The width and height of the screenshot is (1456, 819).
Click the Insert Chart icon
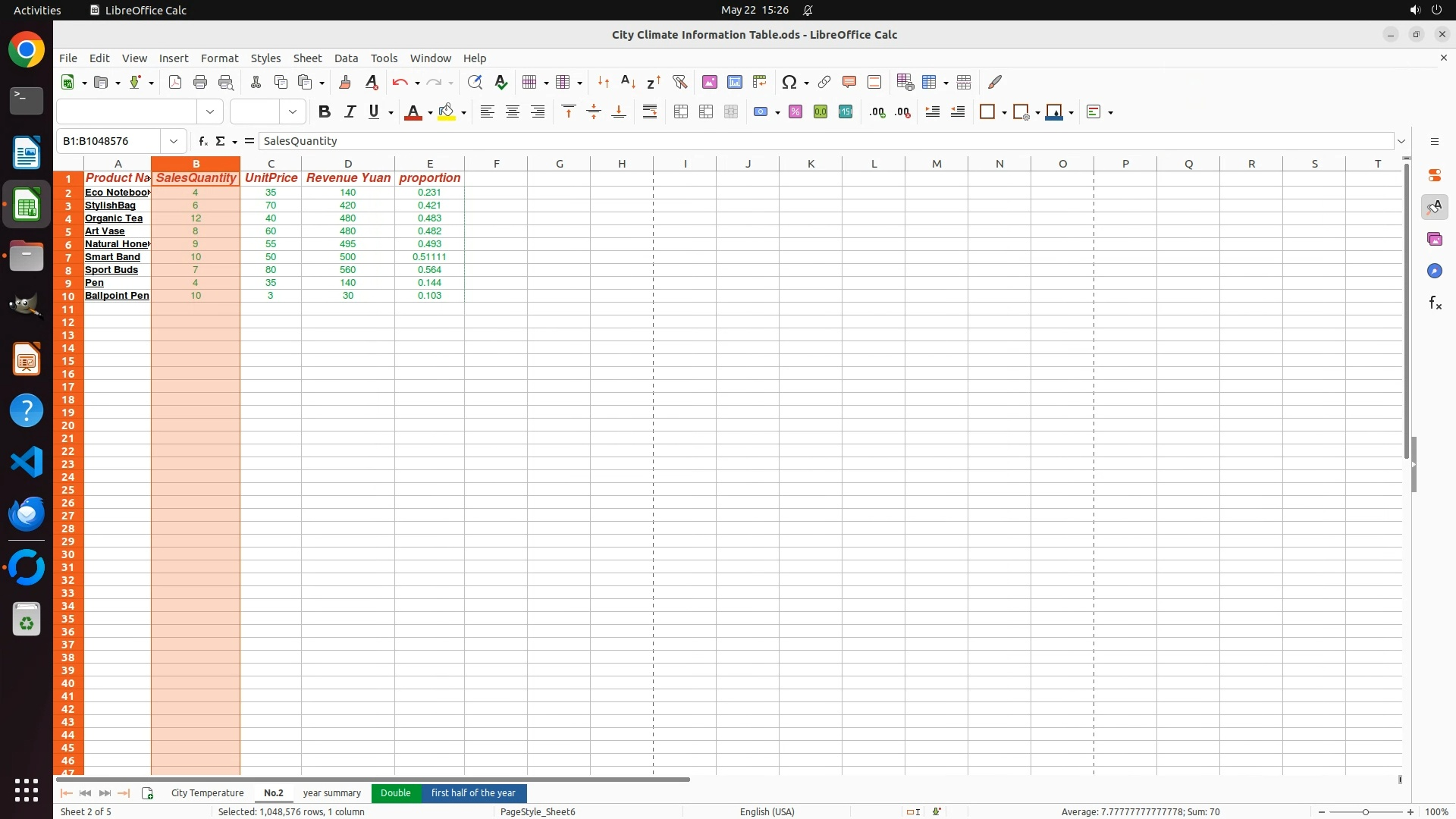pos(734,82)
